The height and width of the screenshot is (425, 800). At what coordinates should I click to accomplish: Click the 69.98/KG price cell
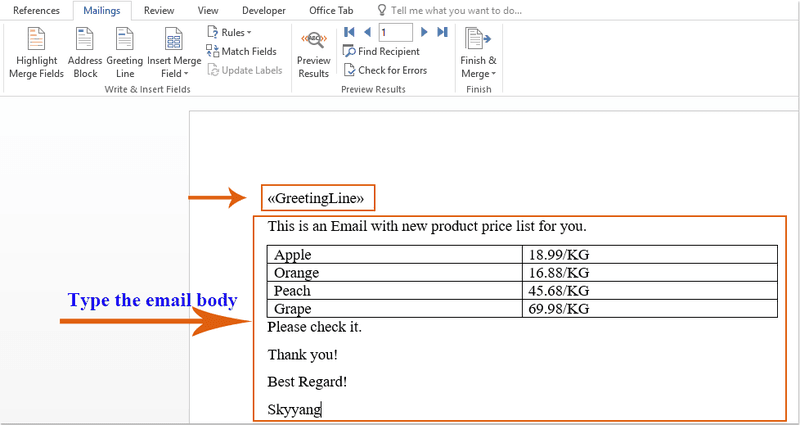649,309
